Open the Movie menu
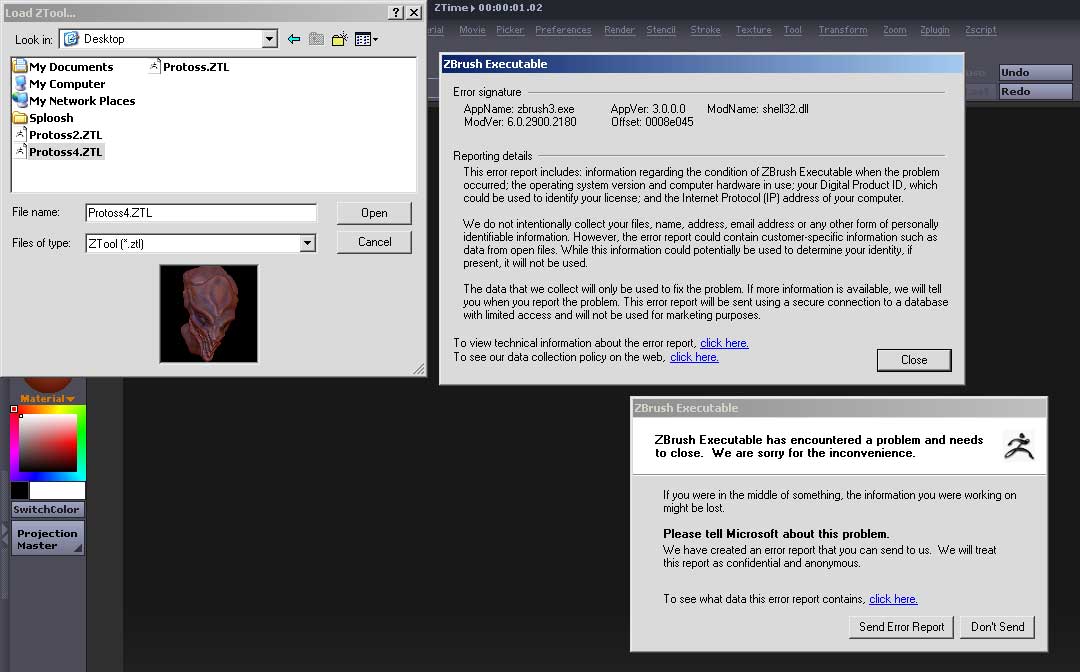The height and width of the screenshot is (672, 1080). 472,30
